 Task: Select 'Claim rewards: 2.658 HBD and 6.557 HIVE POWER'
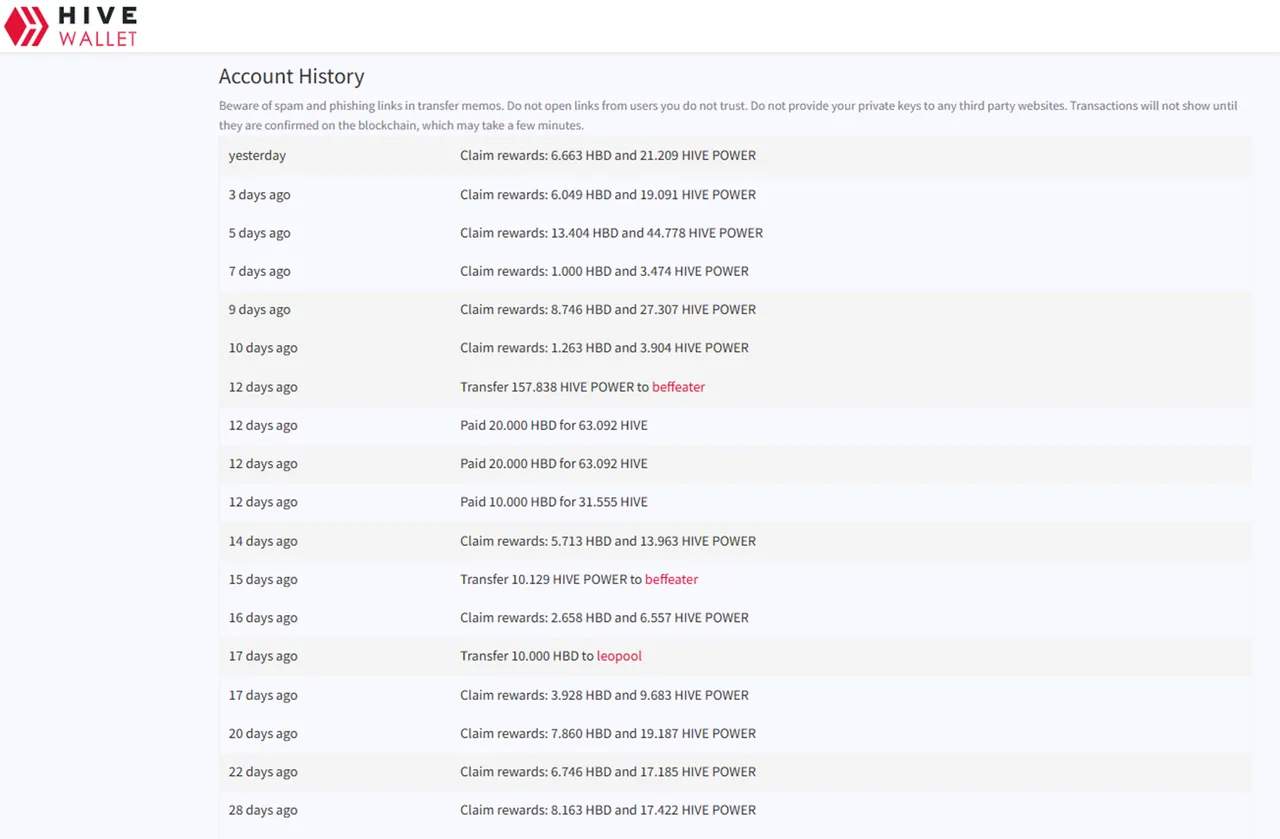click(x=604, y=618)
